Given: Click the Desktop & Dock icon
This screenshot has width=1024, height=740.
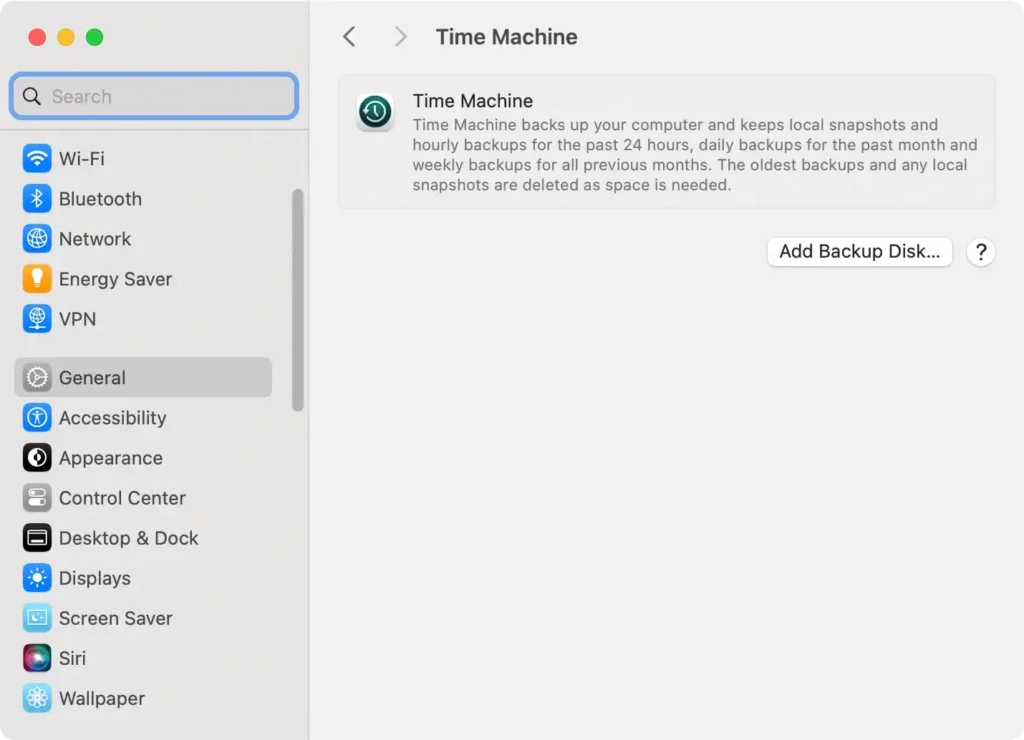Looking at the screenshot, I should (37, 538).
